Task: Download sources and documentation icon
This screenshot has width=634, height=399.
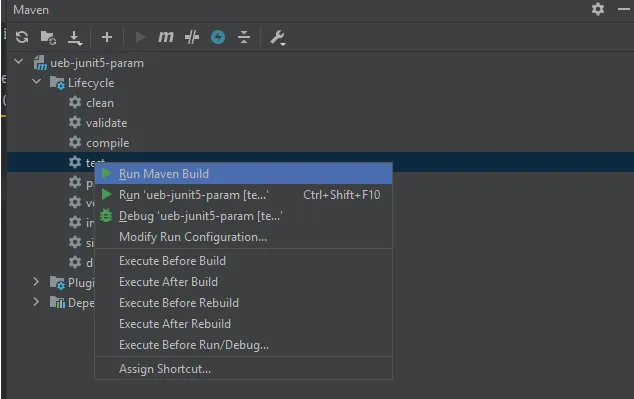Action: tap(74, 38)
